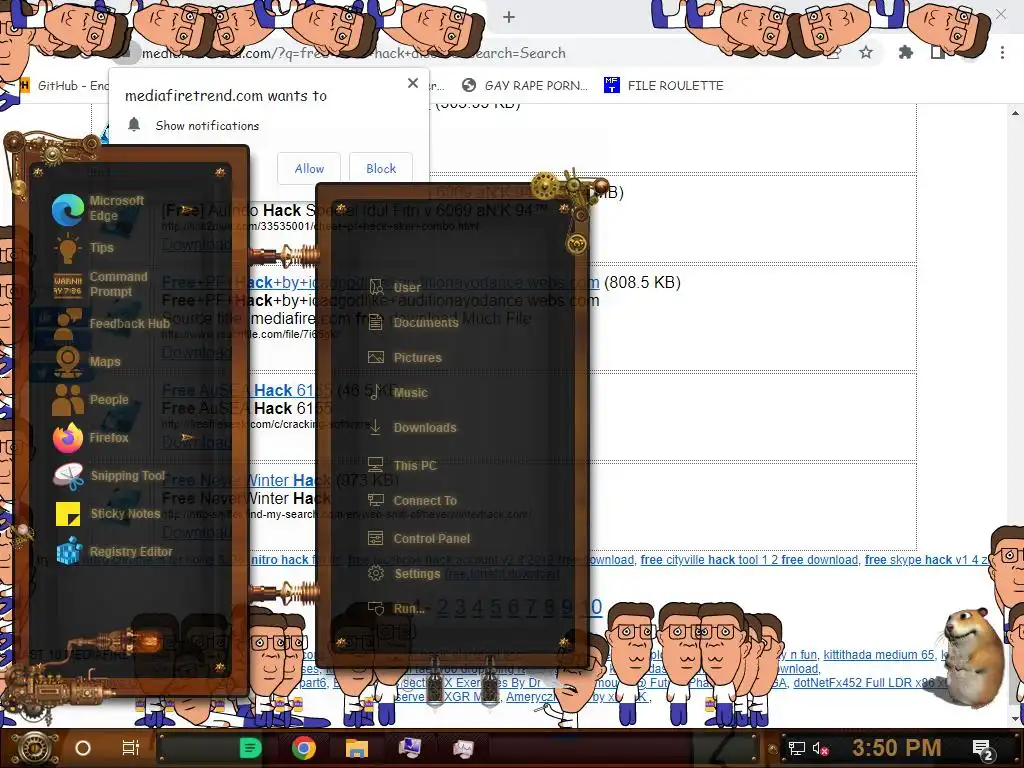The height and width of the screenshot is (768, 1024).
Task: Open Music in the right start panel
Action: (398, 392)
